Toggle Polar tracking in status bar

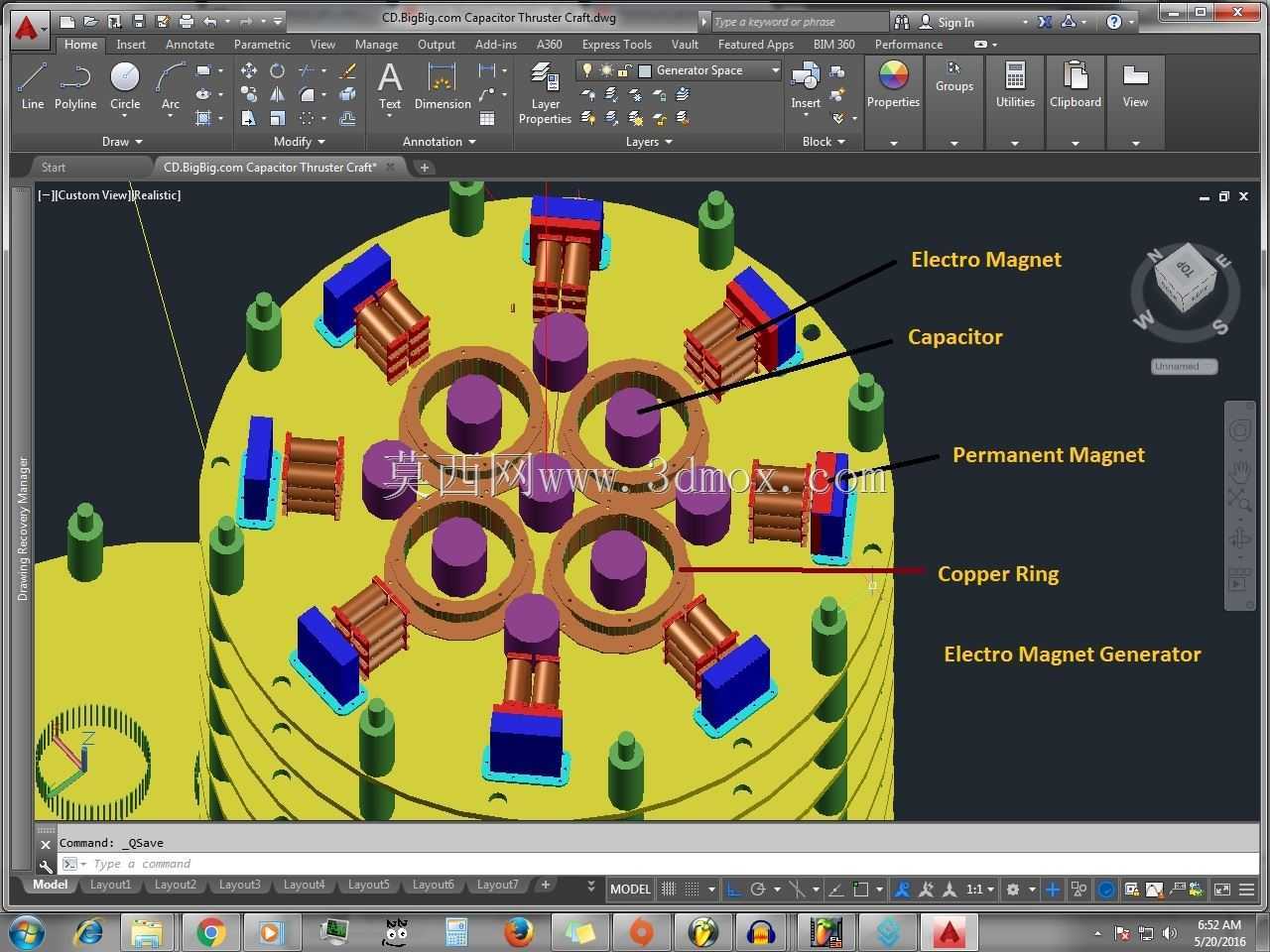[x=757, y=889]
